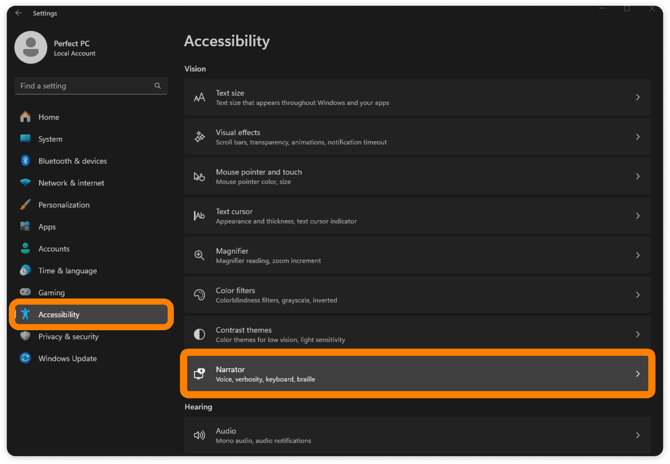Click the Personalization paintbrush icon
The image size is (670, 464).
pyautogui.click(x=25, y=205)
